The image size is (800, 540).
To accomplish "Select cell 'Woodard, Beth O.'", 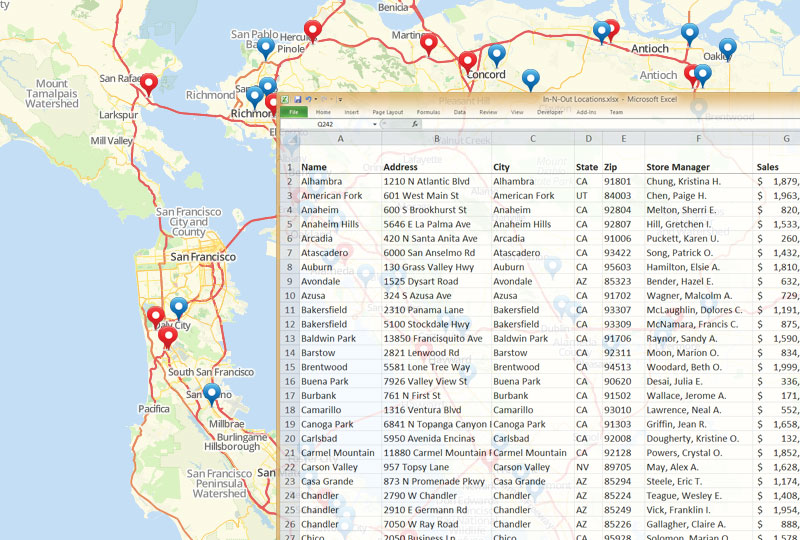I will pos(698,367).
